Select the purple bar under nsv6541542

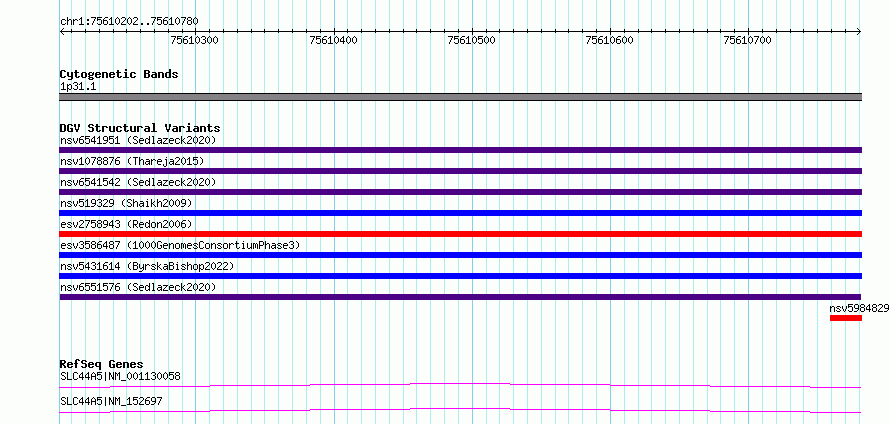[x=460, y=192]
